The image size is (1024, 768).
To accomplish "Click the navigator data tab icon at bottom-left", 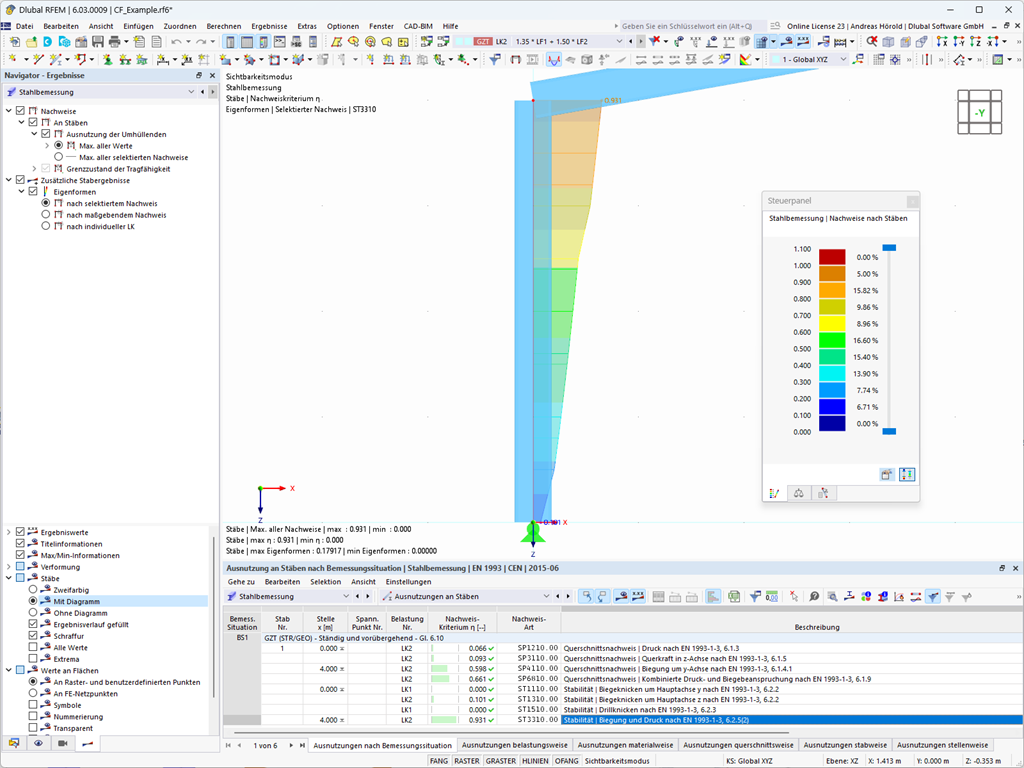I will [x=14, y=743].
